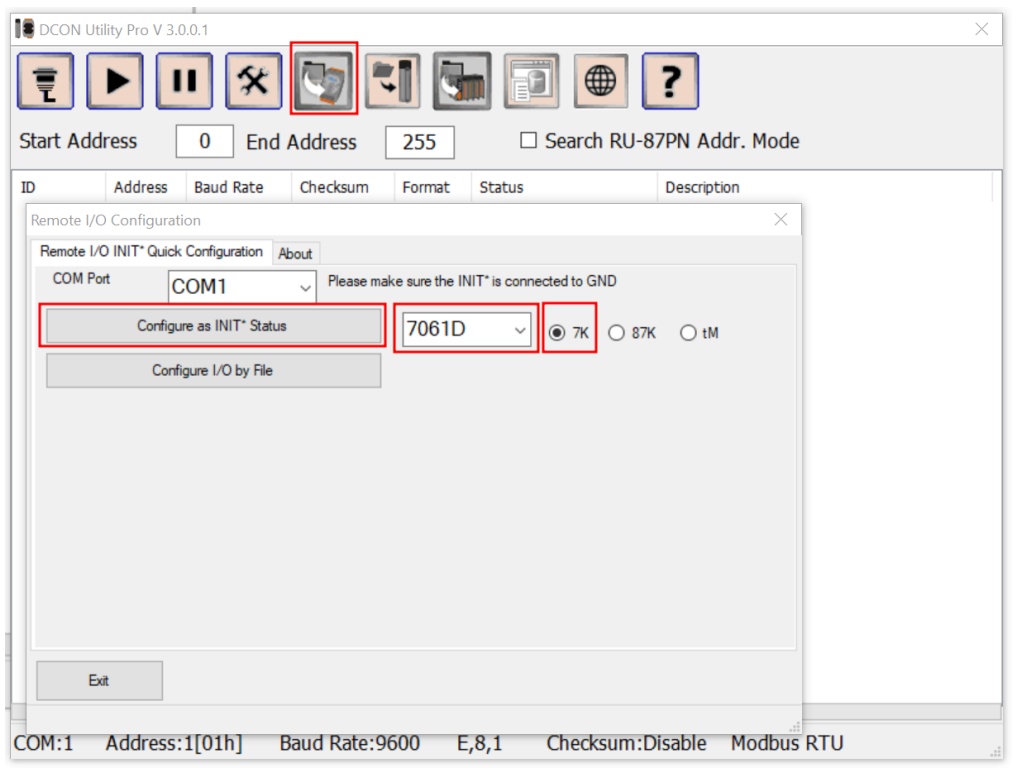Click 'Address:1[01h]' in the status bar
Image resolution: width=1024 pixels, height=779 pixels.
174,744
